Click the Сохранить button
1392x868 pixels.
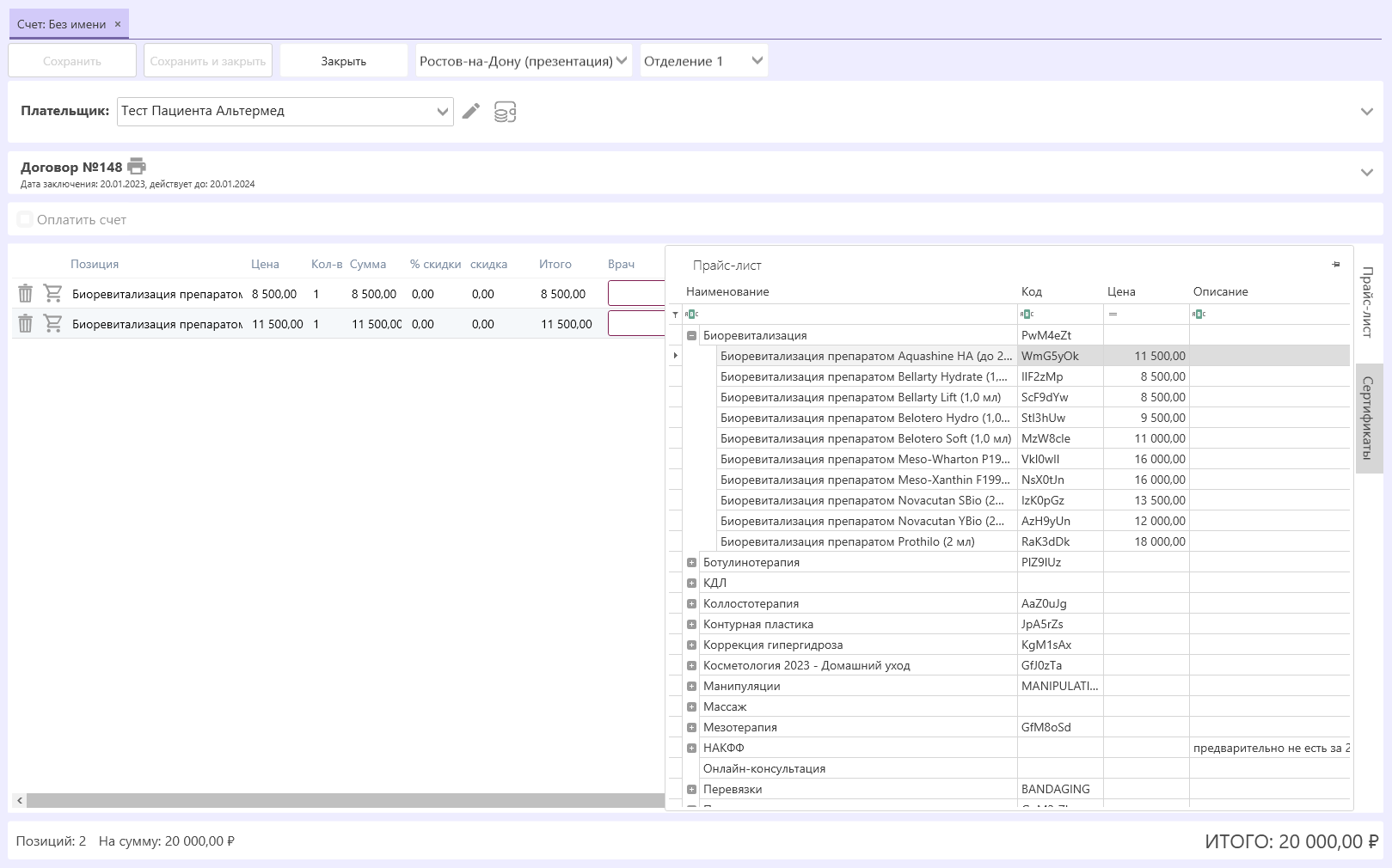point(72,61)
